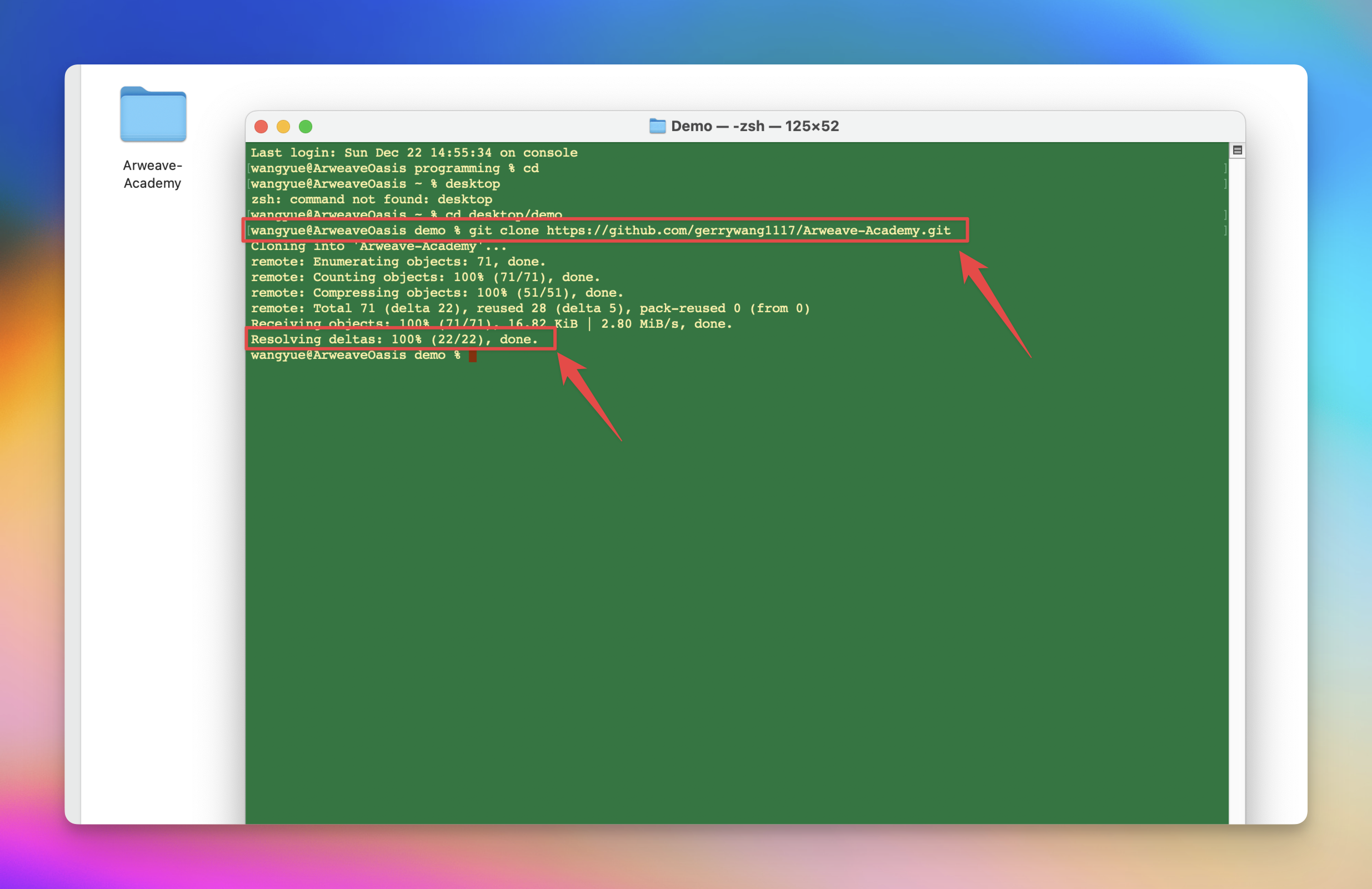Click the git clone github URL command line
Viewport: 1372px width, 889px height.
pos(600,230)
